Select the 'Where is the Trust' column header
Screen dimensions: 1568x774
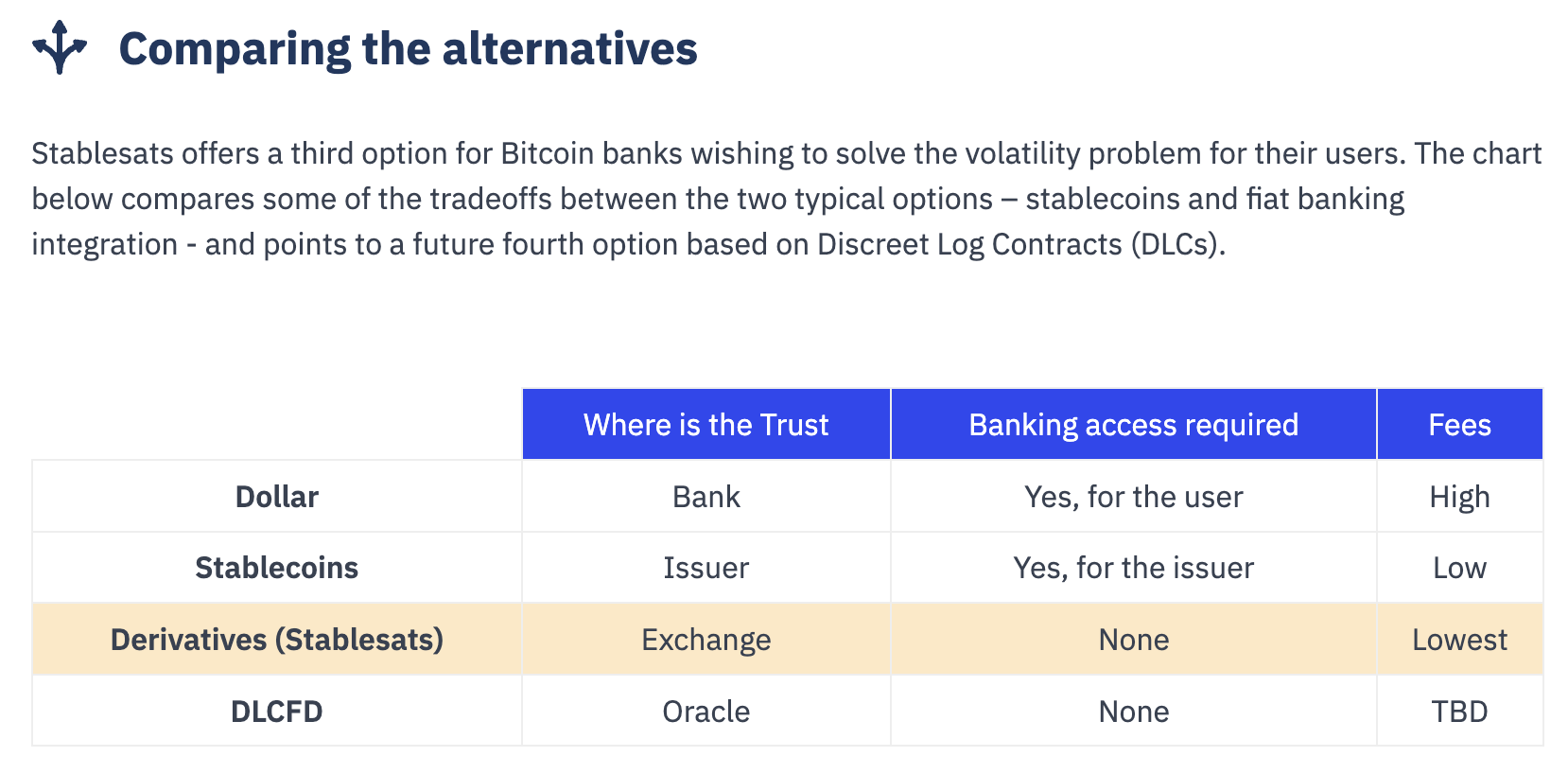point(706,425)
